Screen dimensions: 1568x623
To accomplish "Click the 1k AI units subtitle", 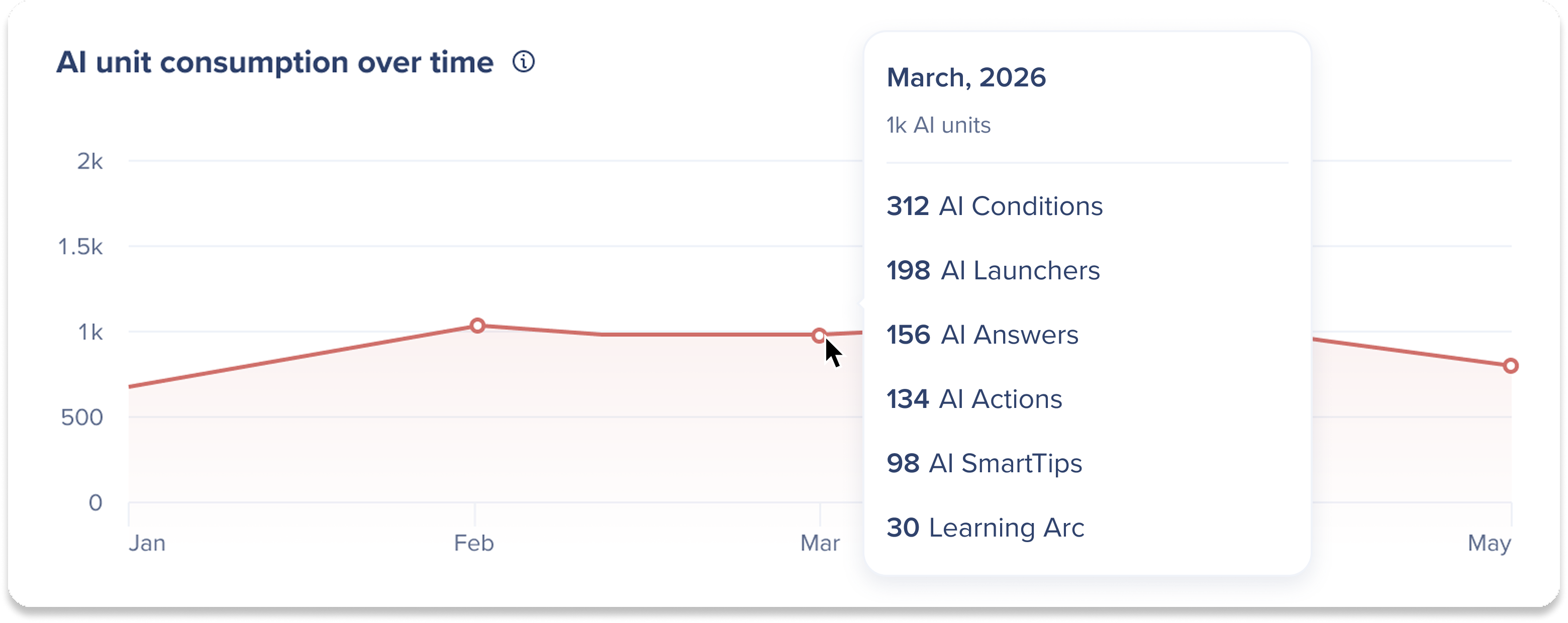I will click(x=939, y=125).
